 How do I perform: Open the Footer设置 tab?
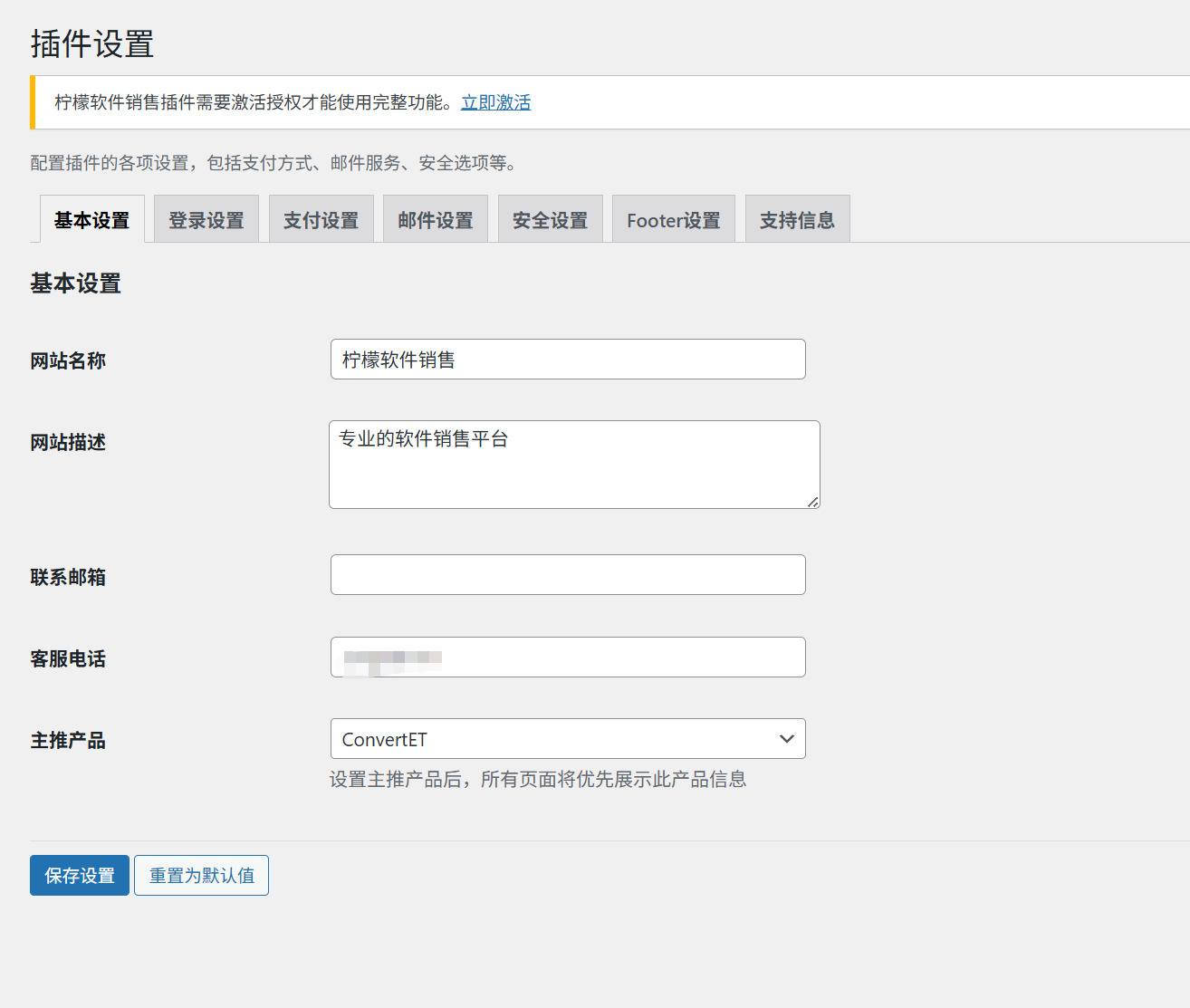[x=673, y=220]
